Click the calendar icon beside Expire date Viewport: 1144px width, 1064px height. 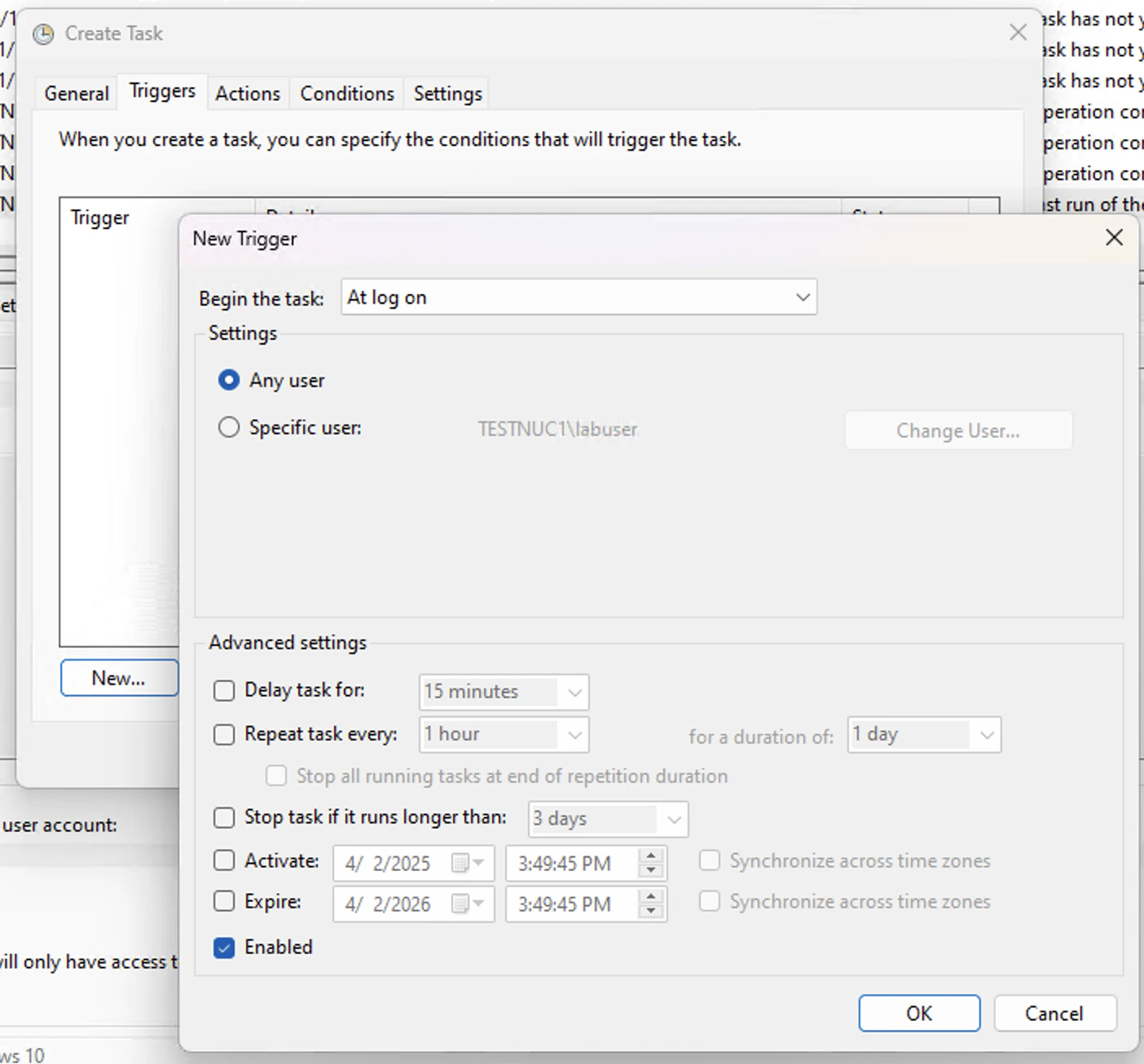[x=460, y=904]
